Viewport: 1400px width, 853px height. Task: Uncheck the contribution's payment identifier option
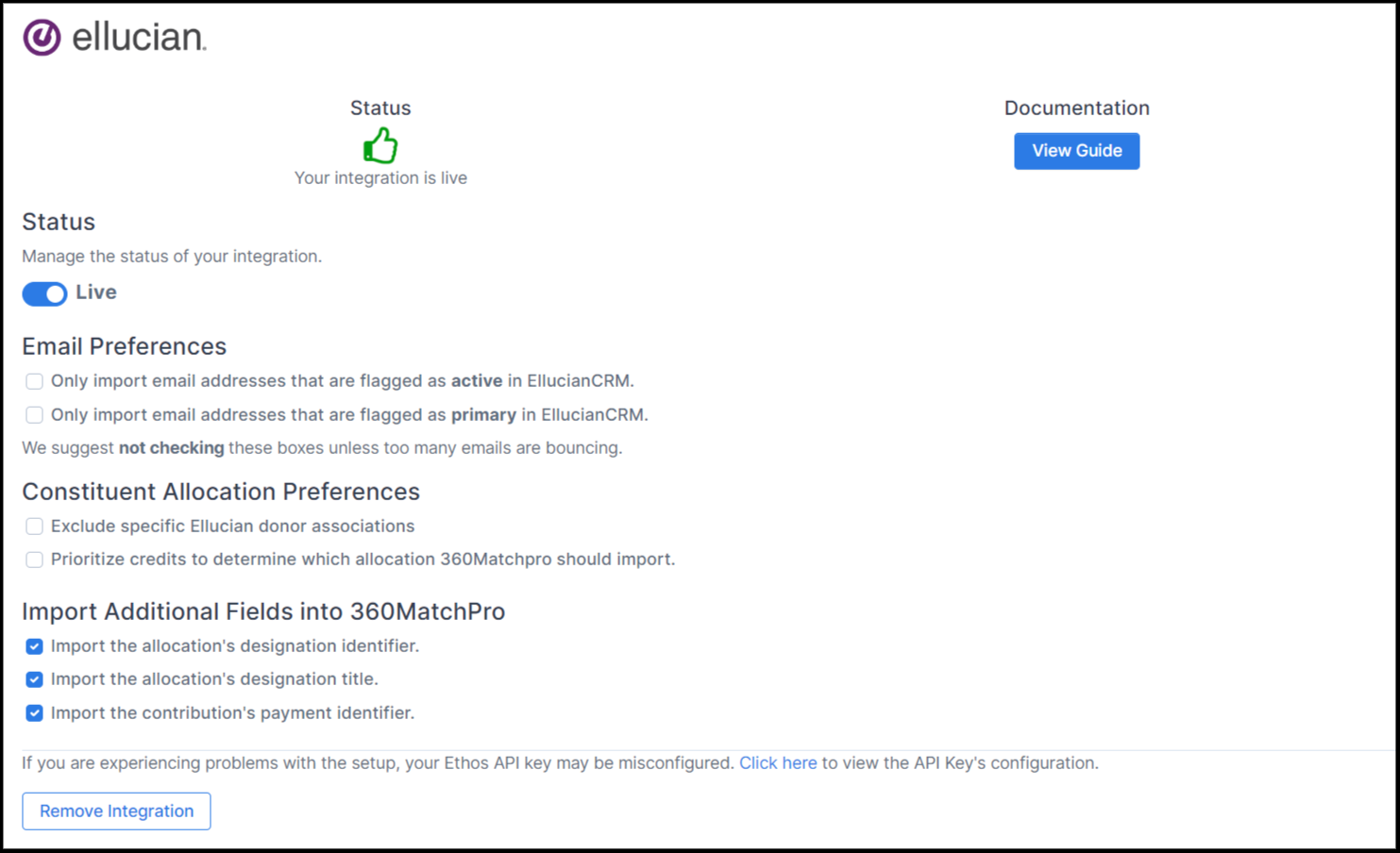[x=34, y=712]
